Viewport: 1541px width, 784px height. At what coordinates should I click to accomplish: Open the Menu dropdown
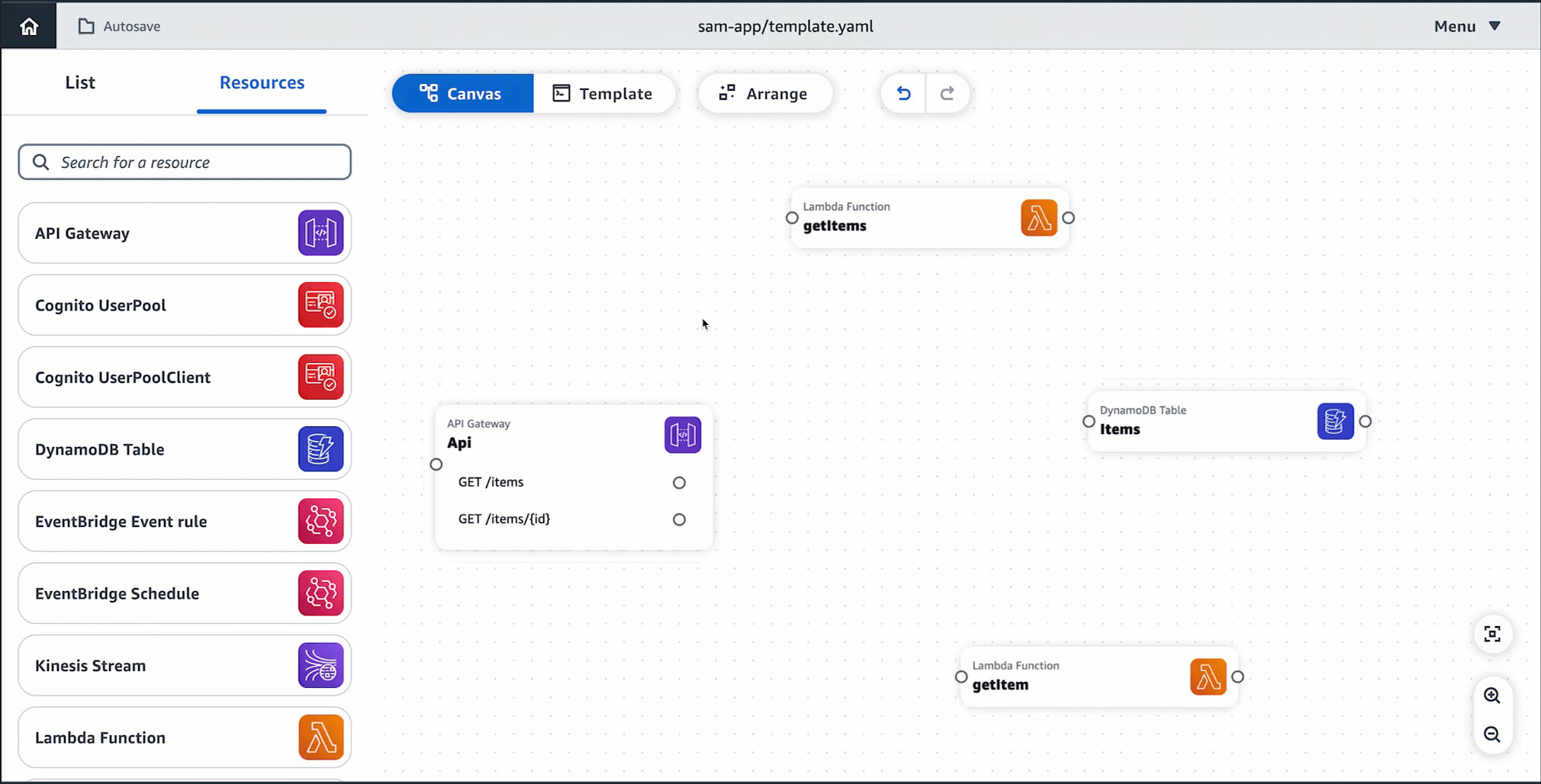[1467, 27]
